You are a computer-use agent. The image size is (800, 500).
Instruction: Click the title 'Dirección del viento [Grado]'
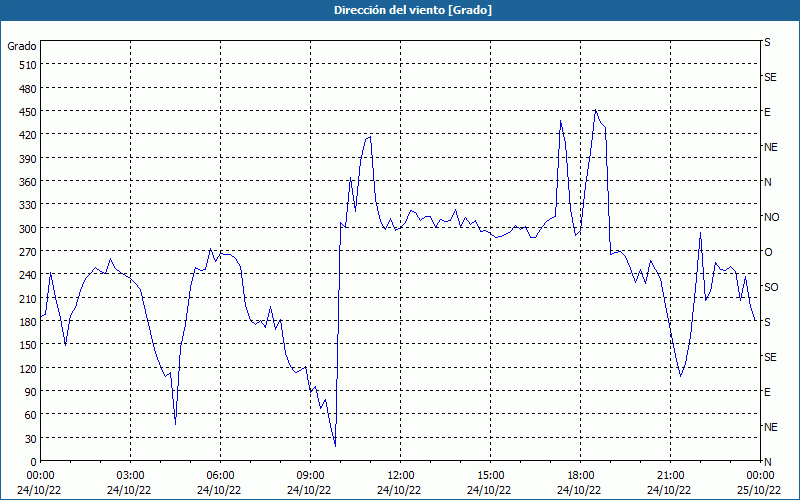[x=413, y=10]
